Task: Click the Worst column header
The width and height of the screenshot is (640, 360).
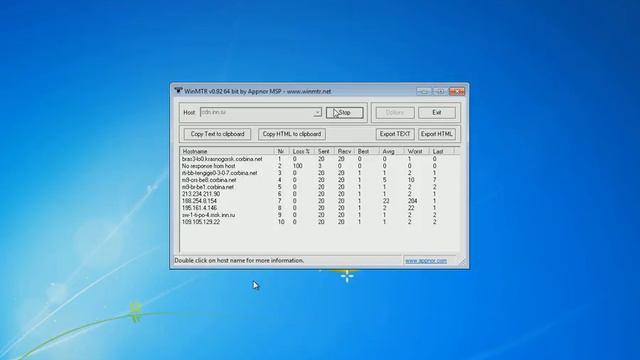Action: coord(416,151)
